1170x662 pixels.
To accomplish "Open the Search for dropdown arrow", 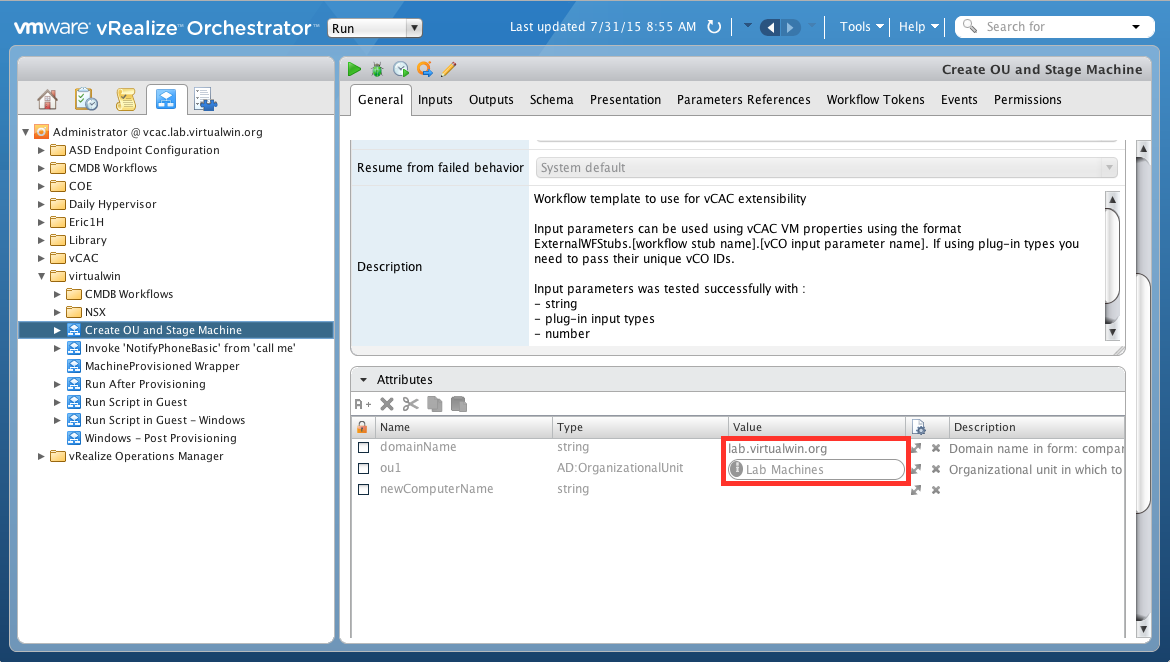I will (x=1136, y=27).
